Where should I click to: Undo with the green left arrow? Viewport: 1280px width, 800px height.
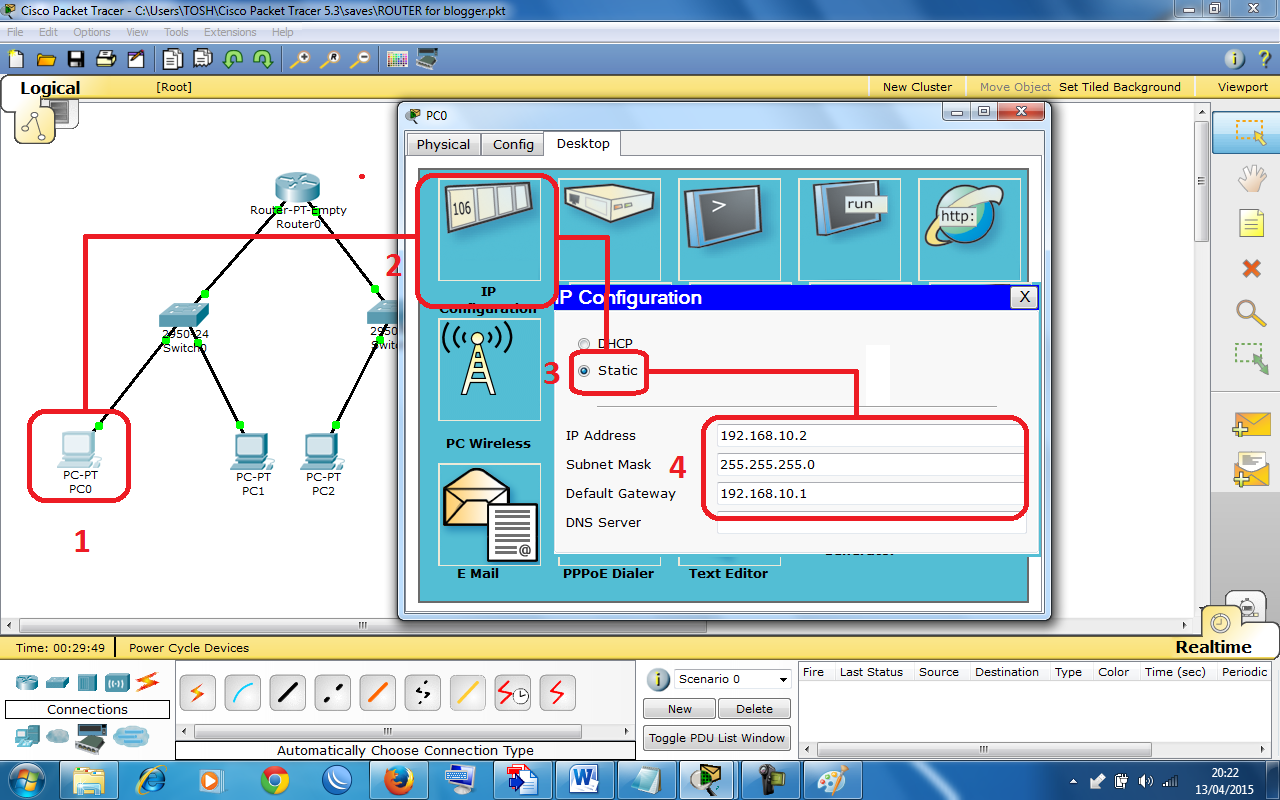click(233, 59)
